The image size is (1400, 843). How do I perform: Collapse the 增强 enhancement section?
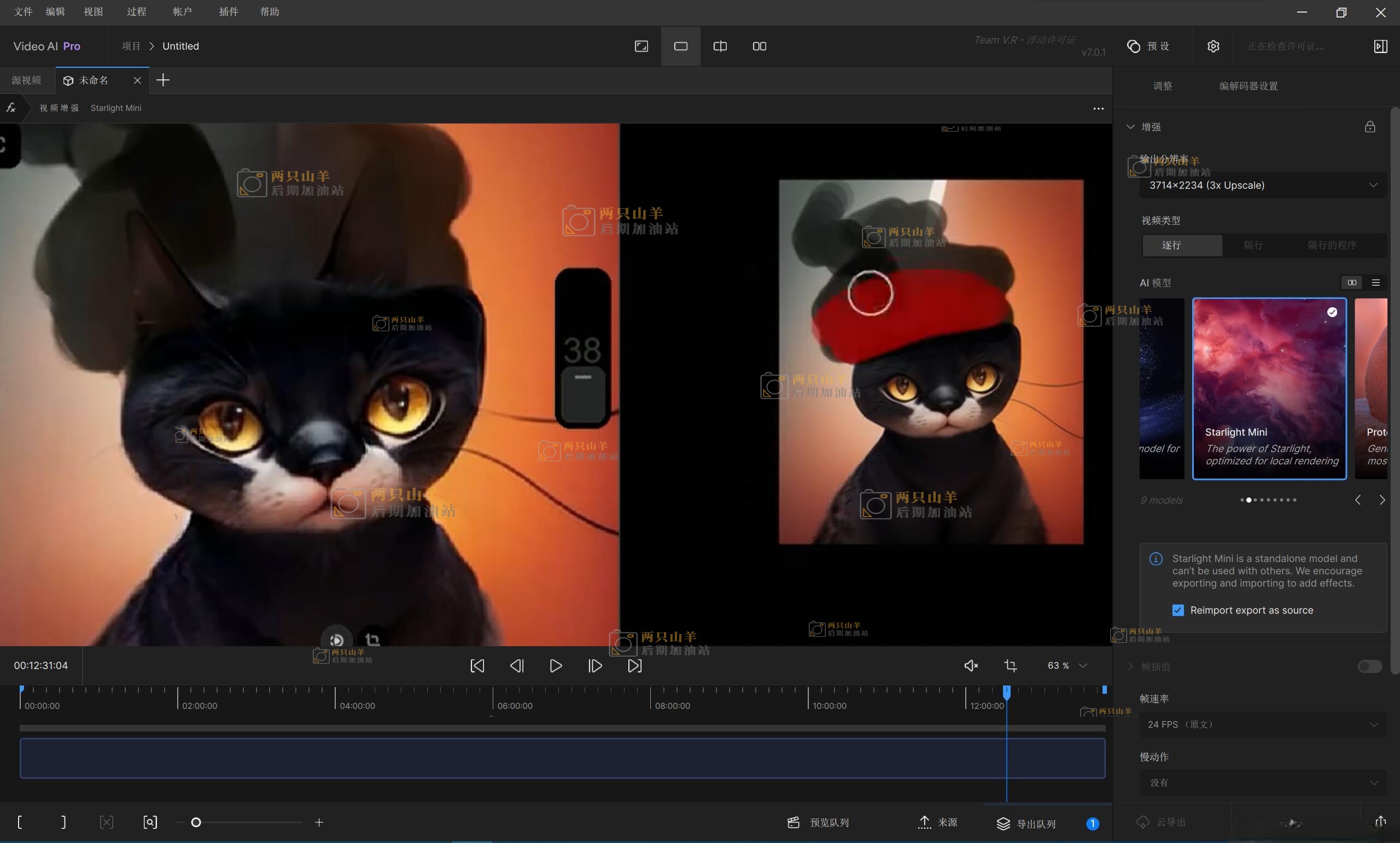[x=1131, y=127]
